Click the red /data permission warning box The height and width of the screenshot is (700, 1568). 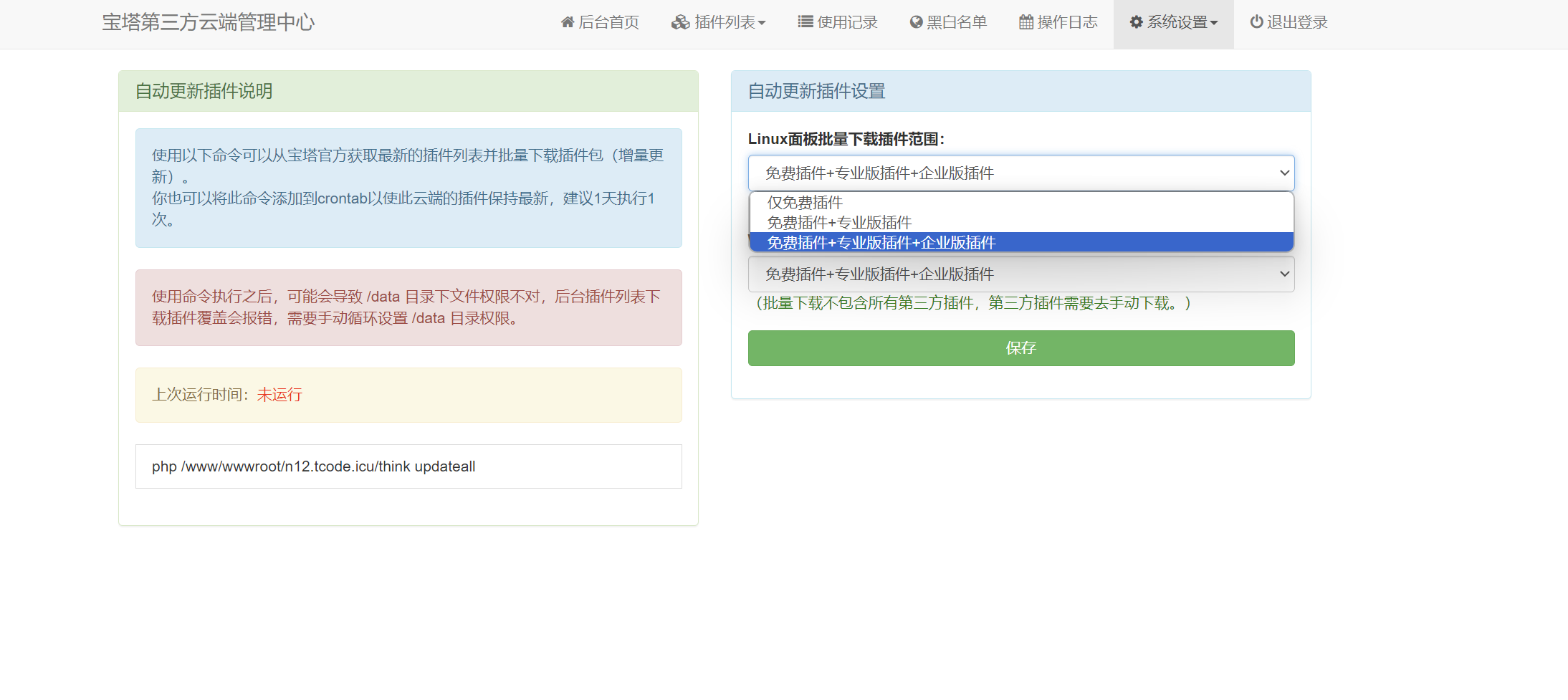[x=408, y=307]
